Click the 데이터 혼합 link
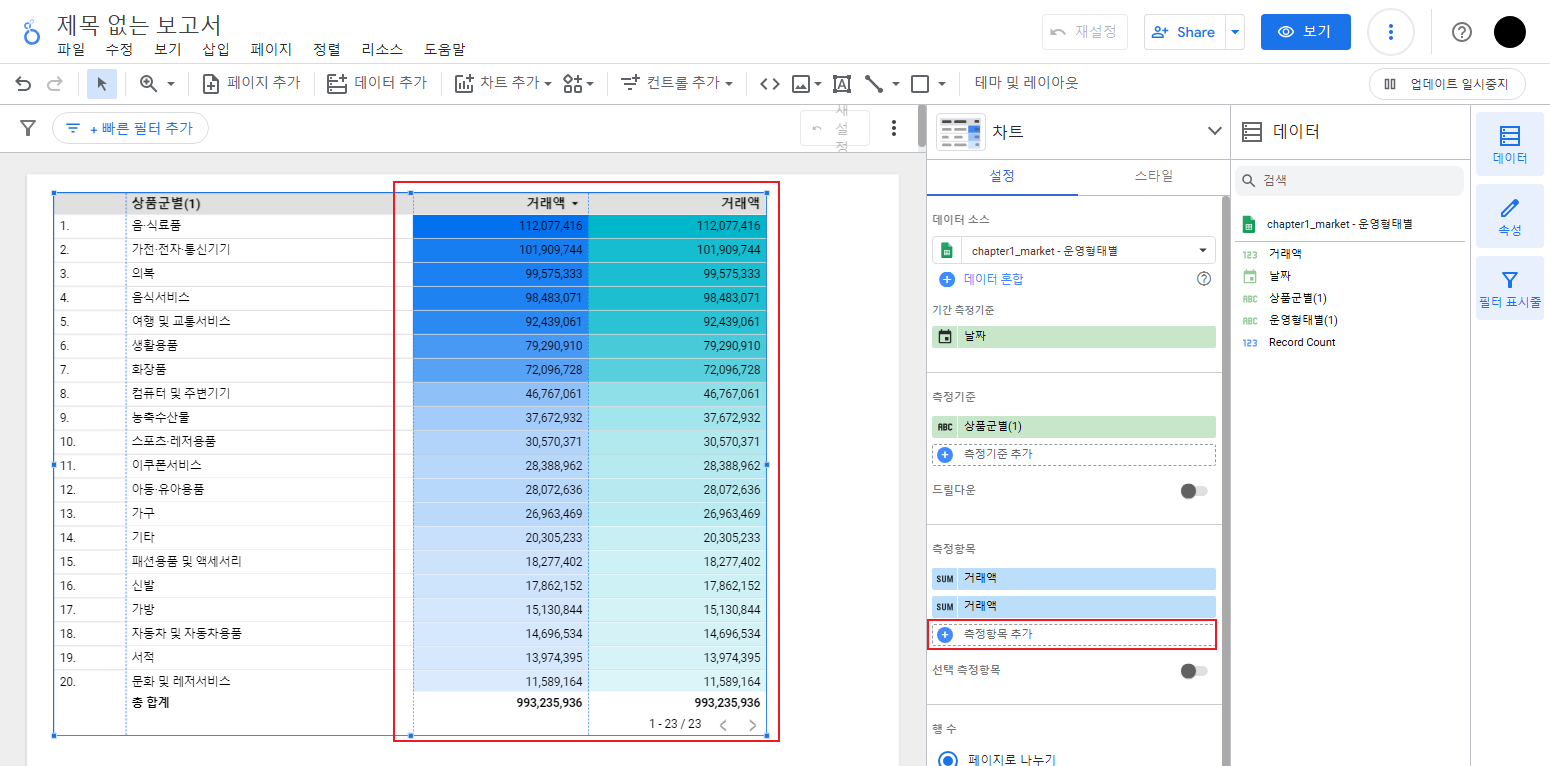1550x766 pixels. (982, 279)
